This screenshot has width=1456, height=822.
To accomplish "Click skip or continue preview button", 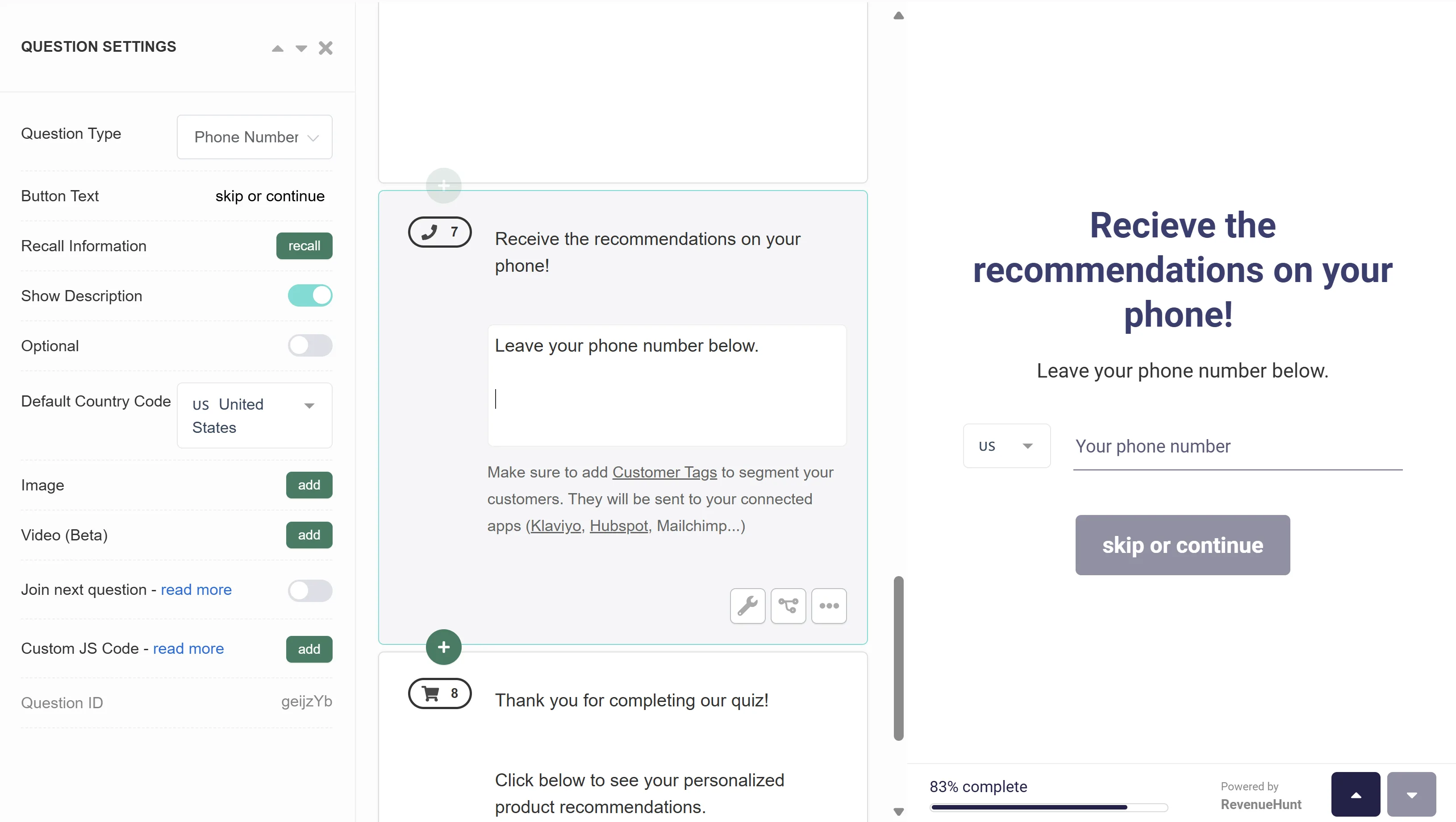I will tap(1182, 545).
